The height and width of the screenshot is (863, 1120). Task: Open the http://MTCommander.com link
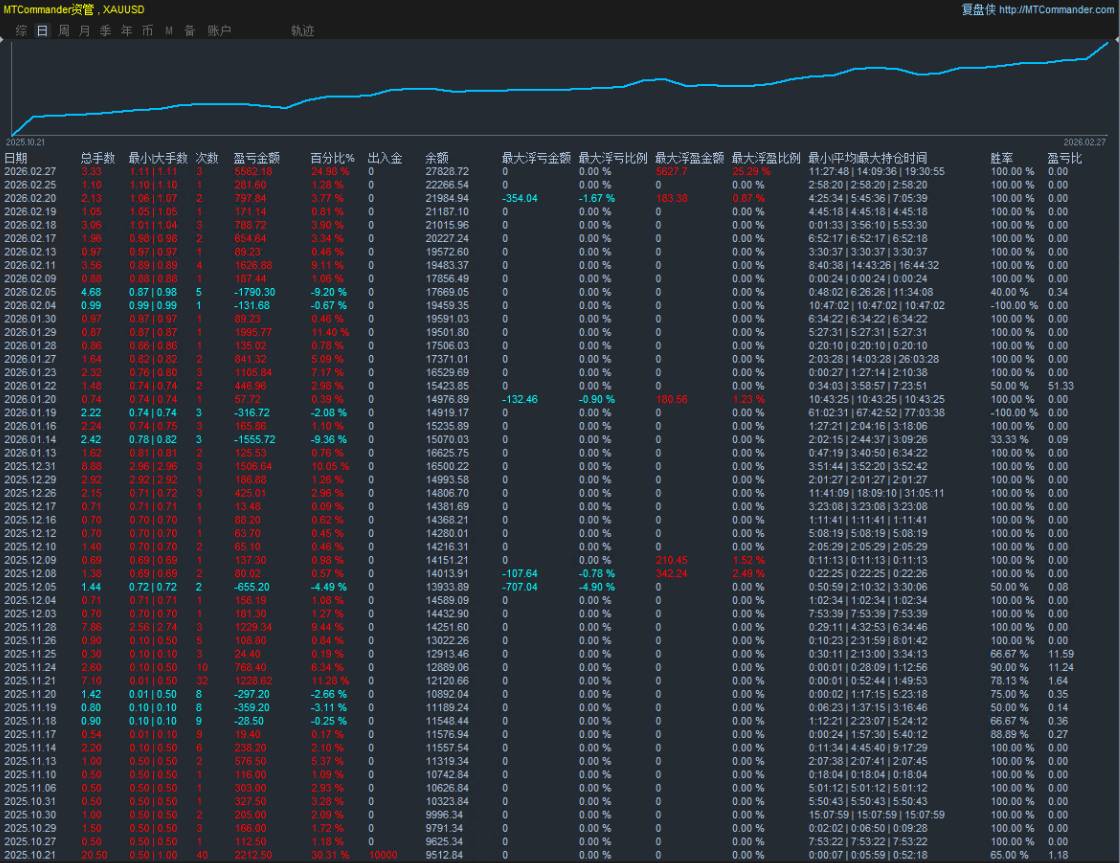pos(1056,9)
